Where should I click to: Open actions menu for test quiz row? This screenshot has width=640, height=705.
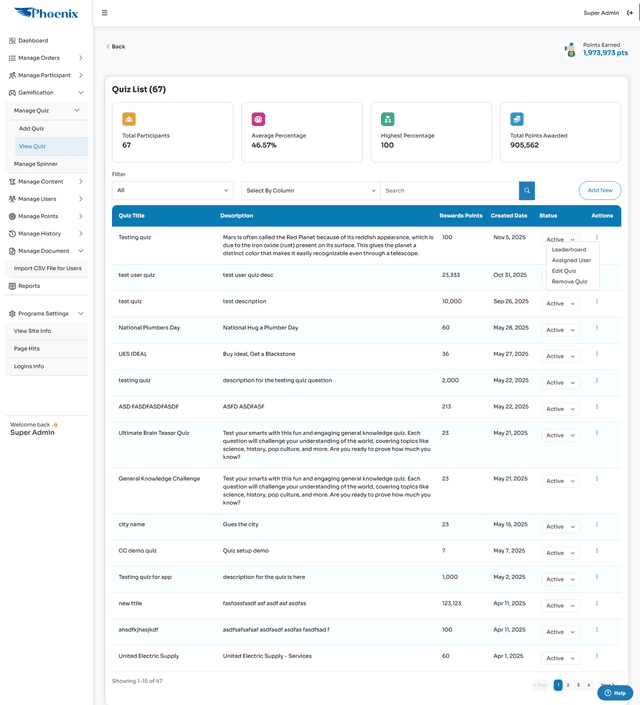(x=597, y=302)
